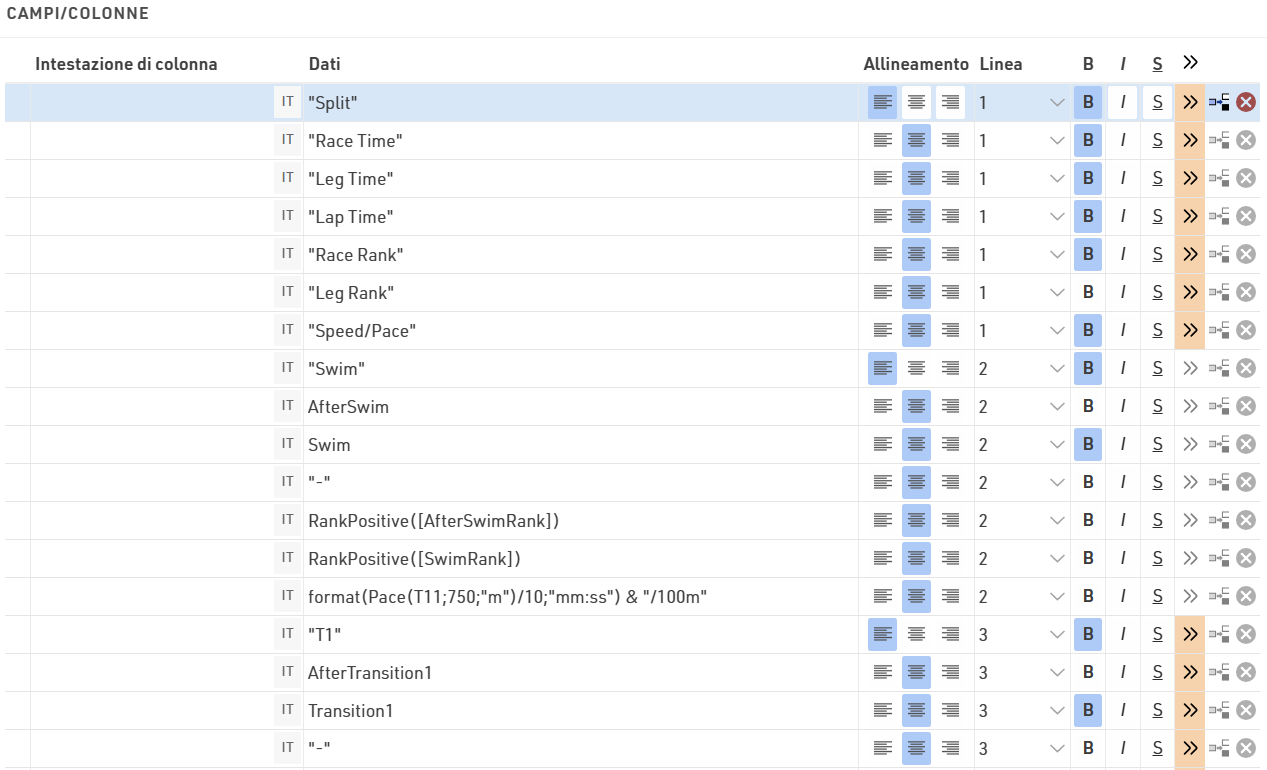Screen dimensions: 1267x770
Task: Click the tree icon on "Race Time" row
Action: (x=1219, y=140)
